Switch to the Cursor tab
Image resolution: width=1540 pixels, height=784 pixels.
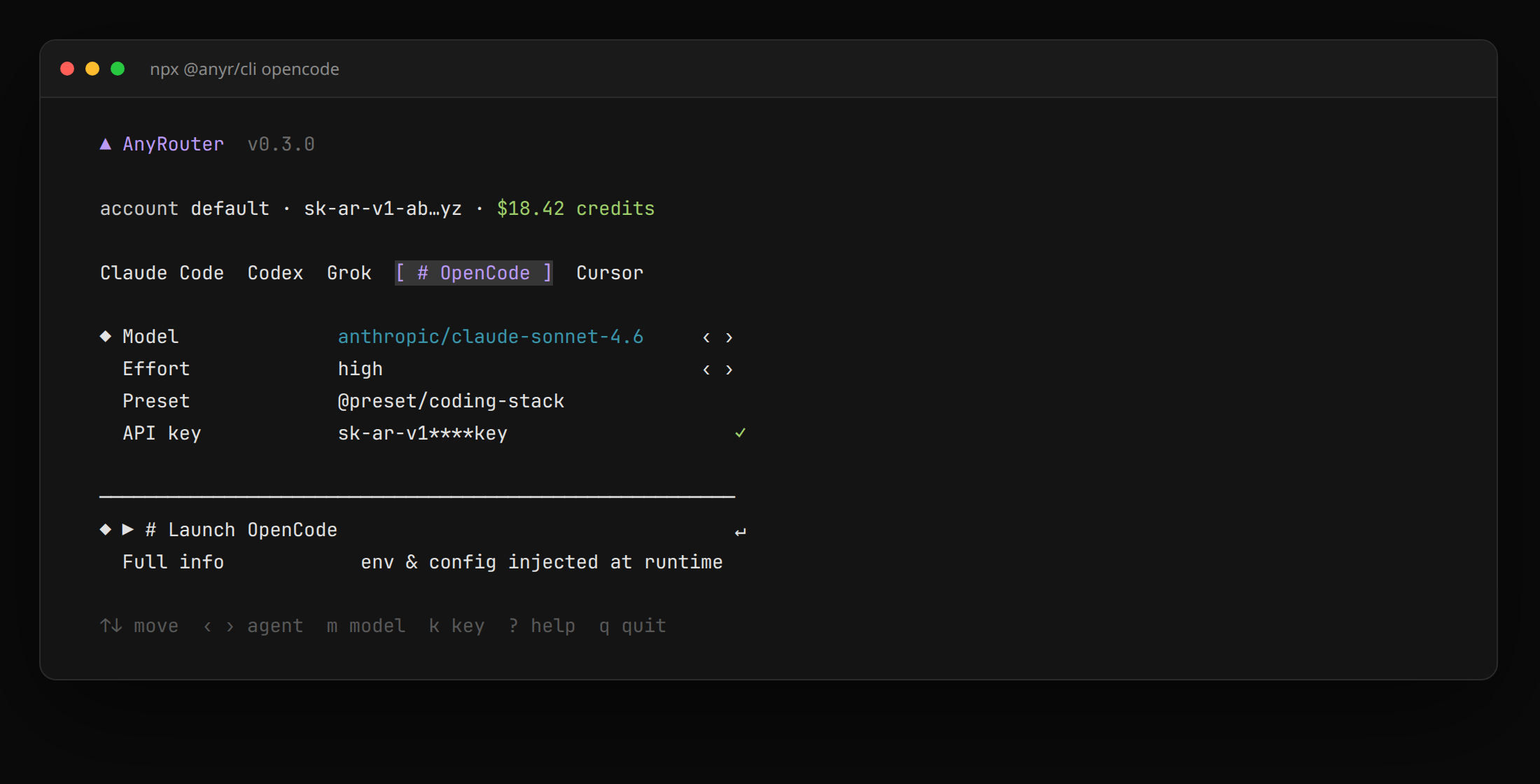[x=610, y=273]
